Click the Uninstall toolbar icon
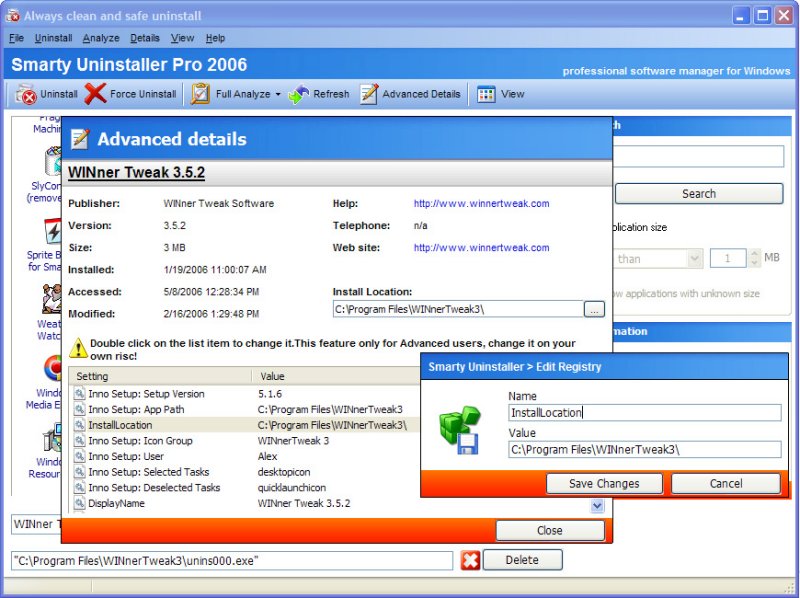This screenshot has width=800, height=598. point(26,94)
